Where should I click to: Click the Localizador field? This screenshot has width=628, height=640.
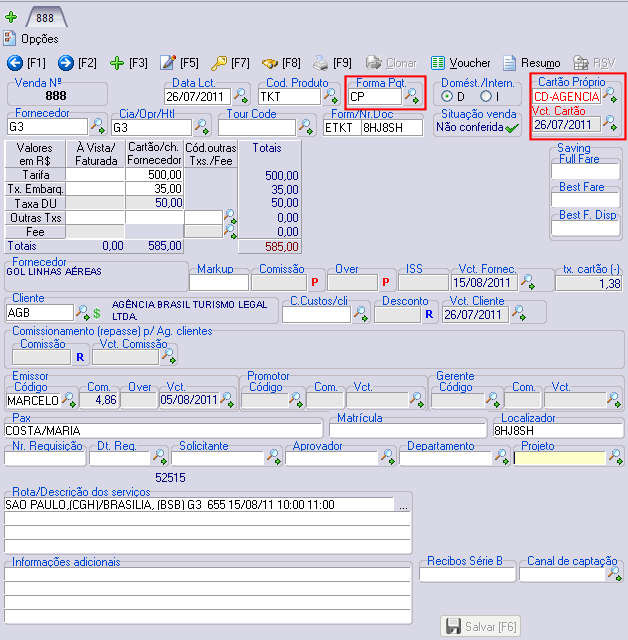click(x=558, y=431)
